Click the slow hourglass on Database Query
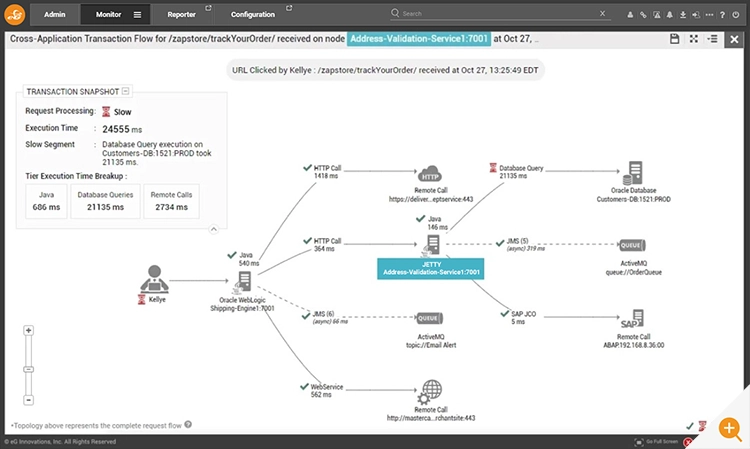Viewport: 750px width, 449px height. pos(493,168)
